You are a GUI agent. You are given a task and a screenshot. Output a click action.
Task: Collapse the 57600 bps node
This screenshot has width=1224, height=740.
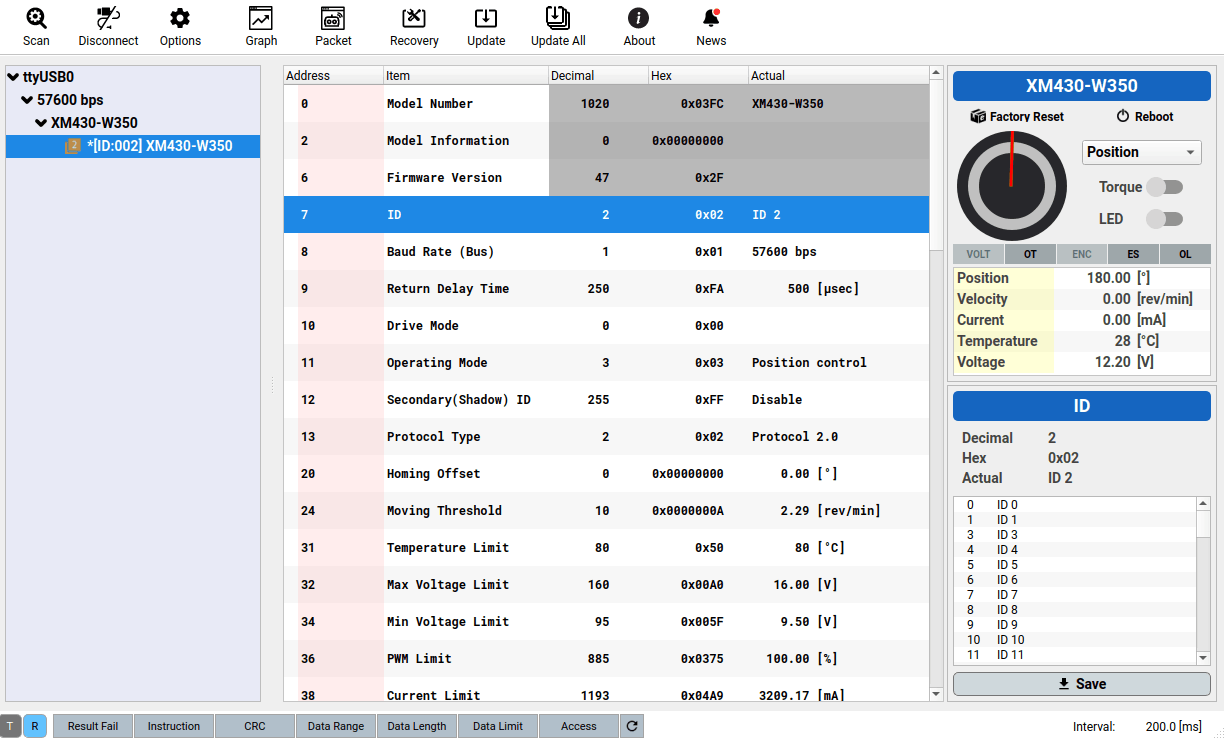click(x=27, y=100)
